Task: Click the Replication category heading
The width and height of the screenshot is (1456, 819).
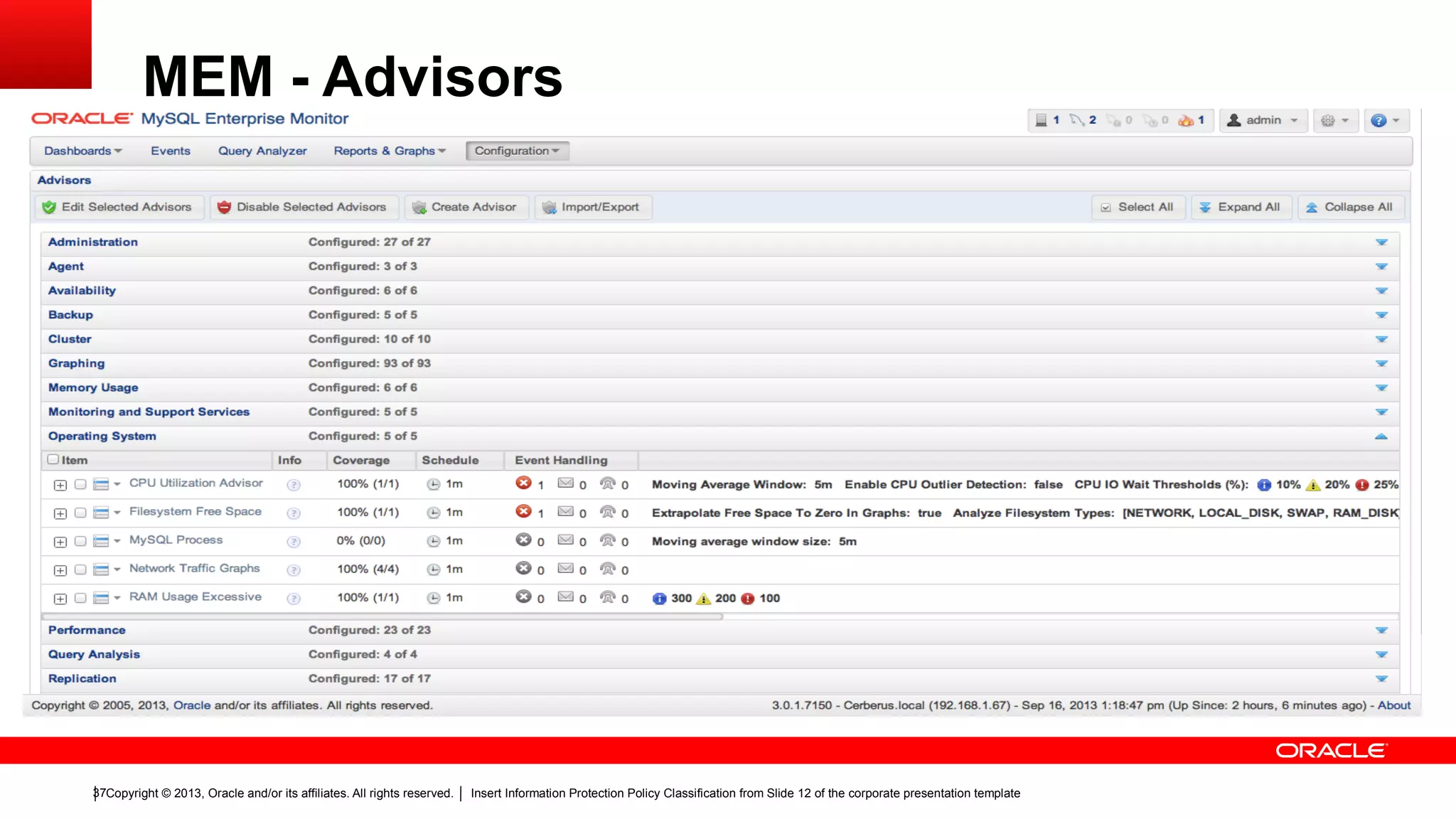Action: (x=82, y=678)
